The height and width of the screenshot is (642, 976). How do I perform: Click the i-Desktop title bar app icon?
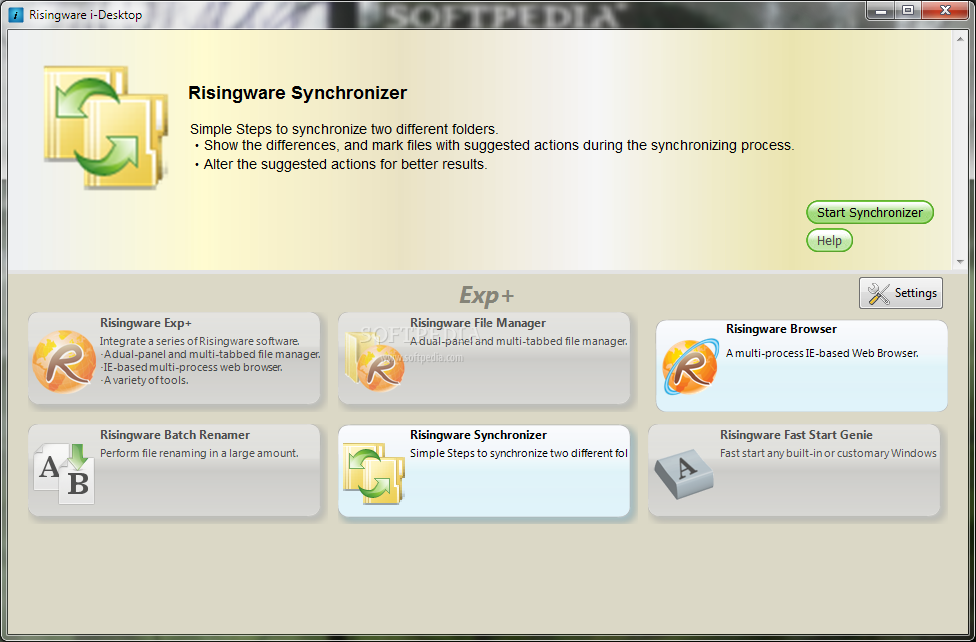(x=17, y=14)
